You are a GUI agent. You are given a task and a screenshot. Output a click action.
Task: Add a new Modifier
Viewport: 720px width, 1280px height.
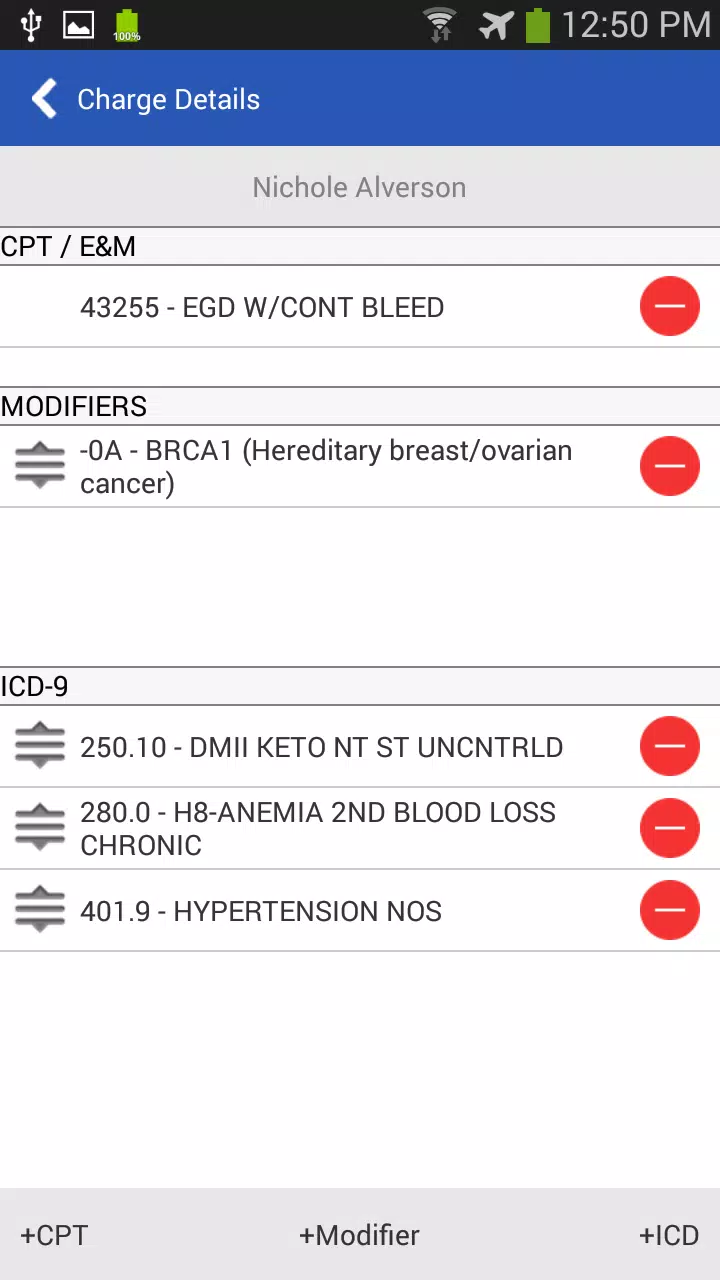coord(359,1235)
